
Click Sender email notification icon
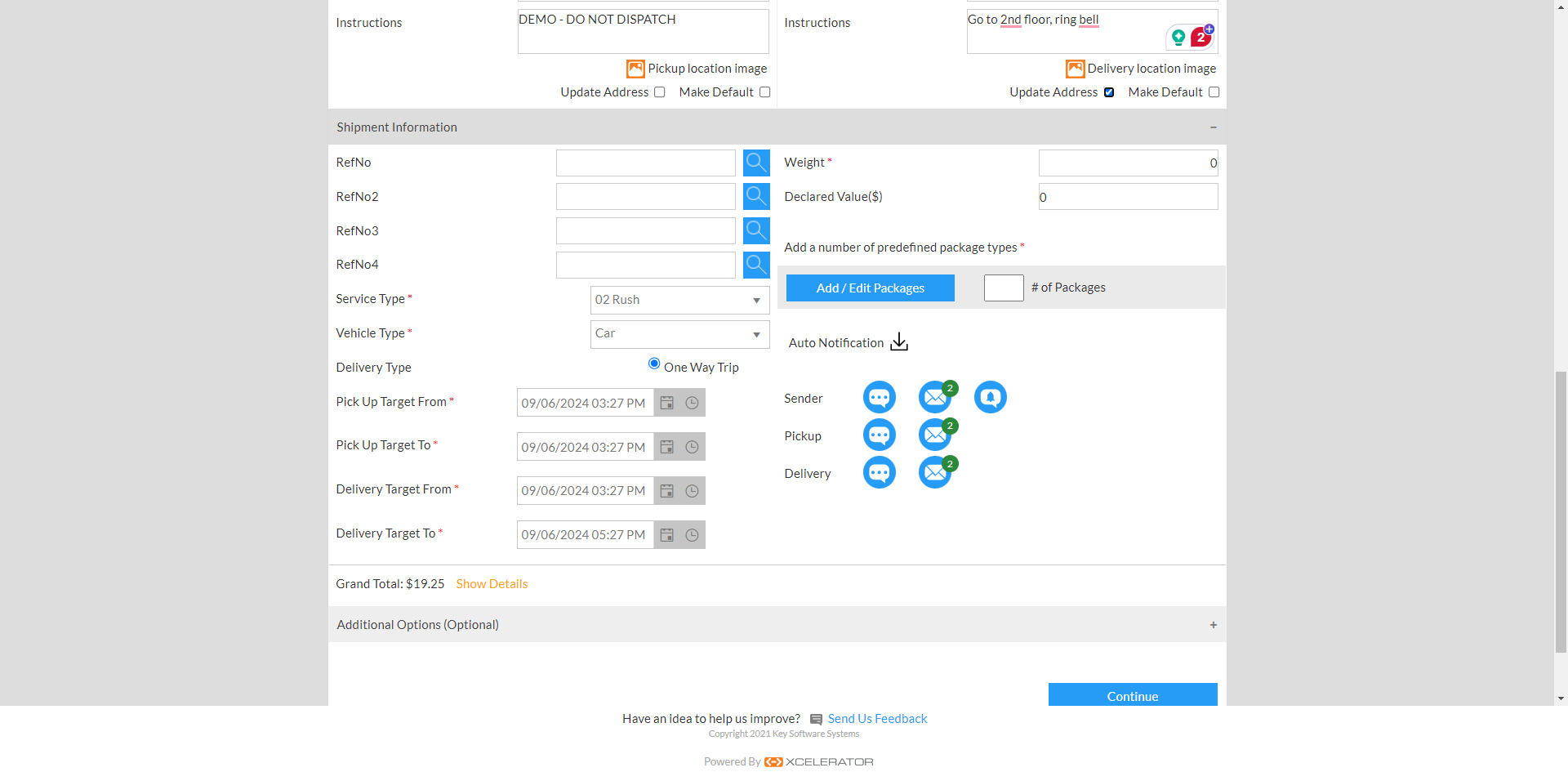pos(935,397)
